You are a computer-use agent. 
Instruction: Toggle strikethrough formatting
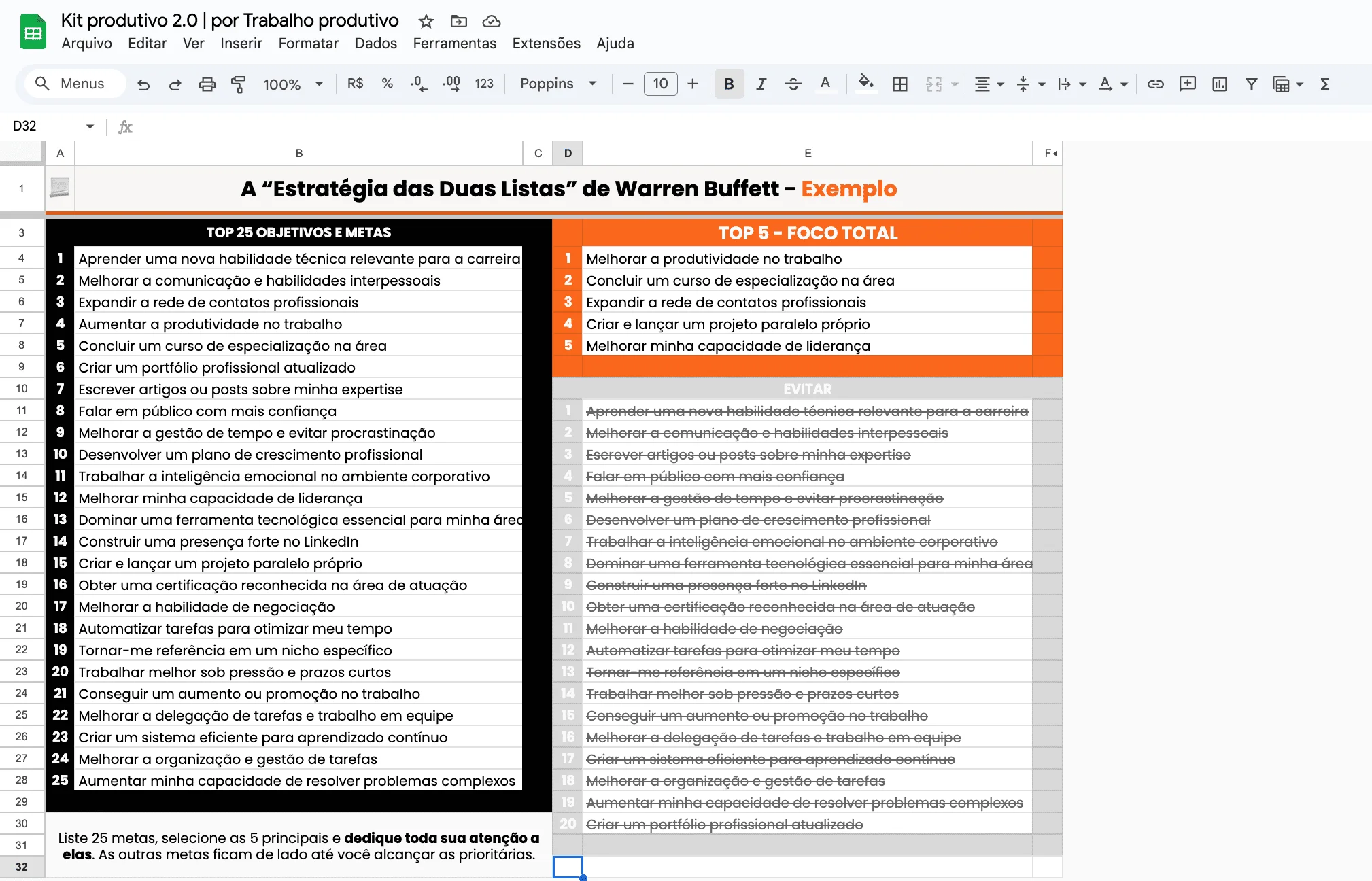click(x=793, y=84)
